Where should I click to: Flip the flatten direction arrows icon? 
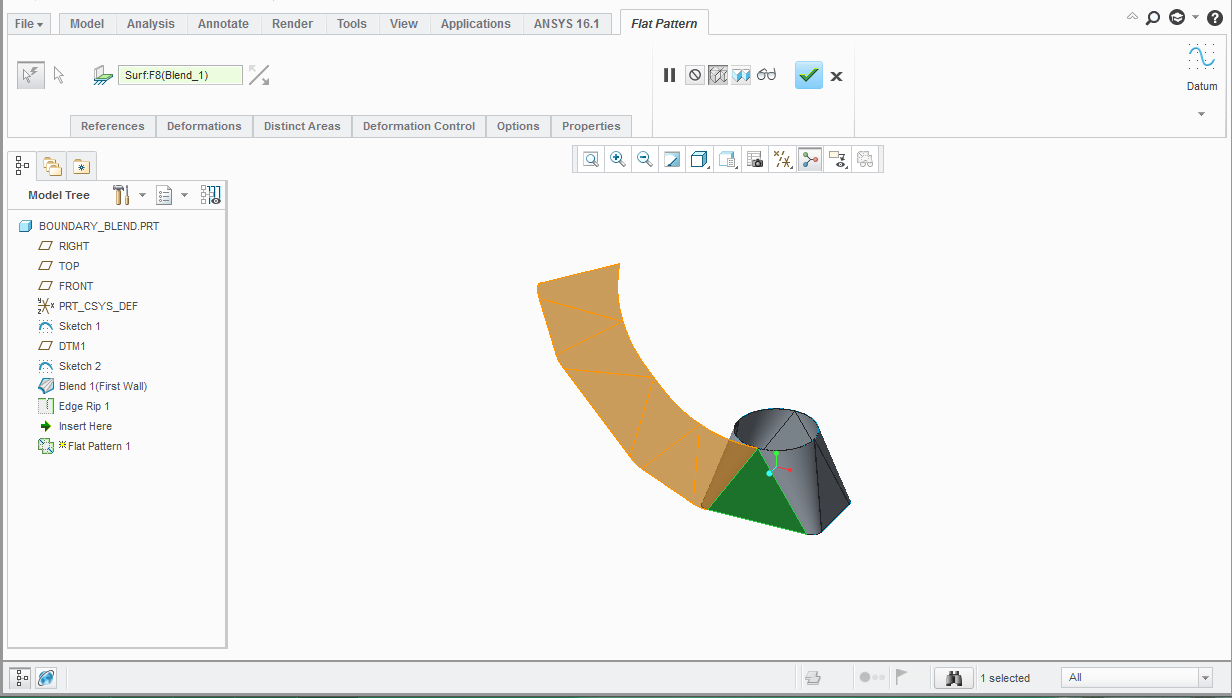(259, 75)
